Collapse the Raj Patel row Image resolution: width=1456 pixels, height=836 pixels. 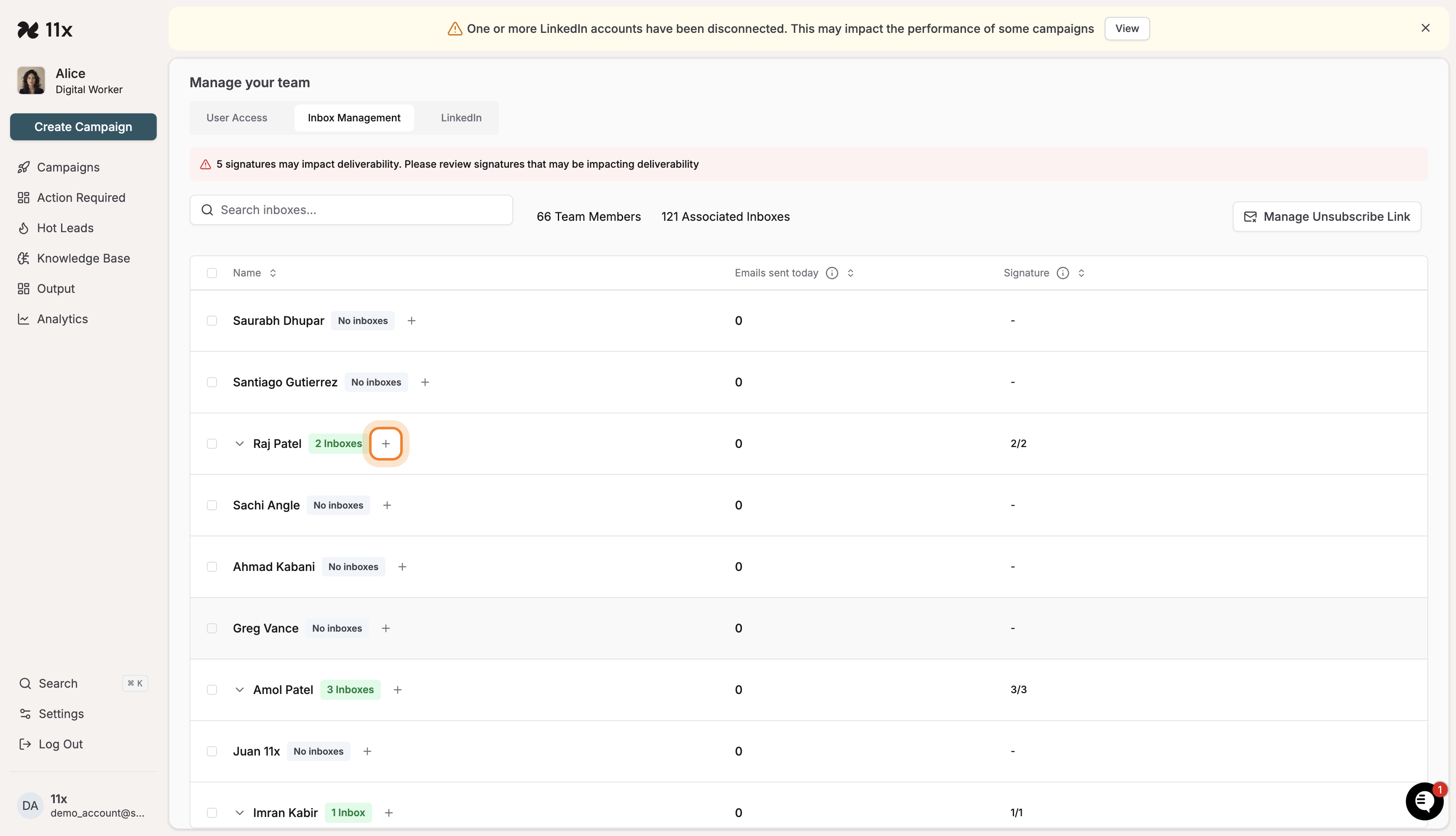240,443
